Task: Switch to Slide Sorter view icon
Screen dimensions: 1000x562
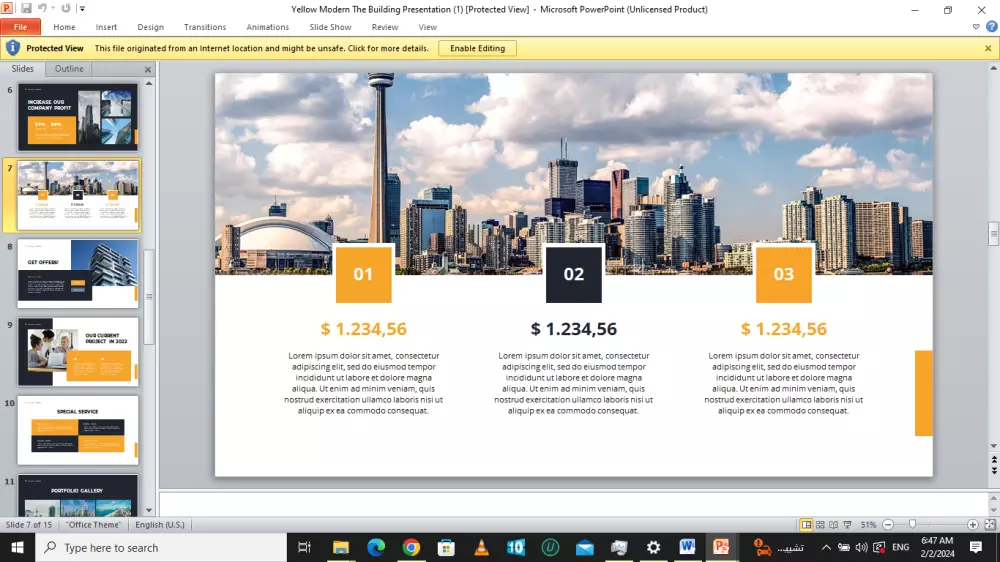Action: [820, 524]
